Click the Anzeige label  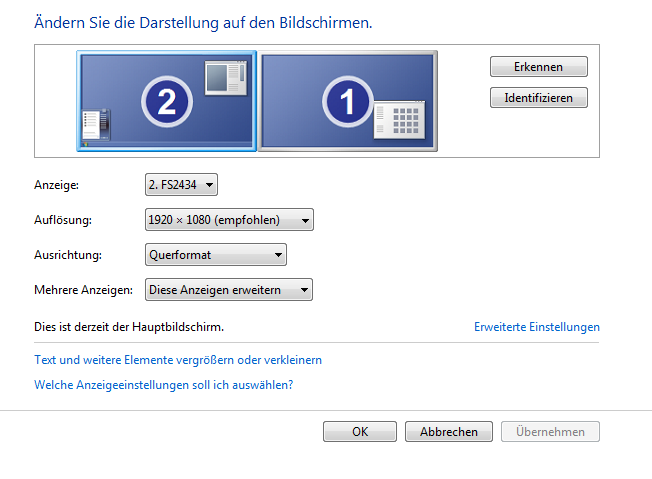57,185
